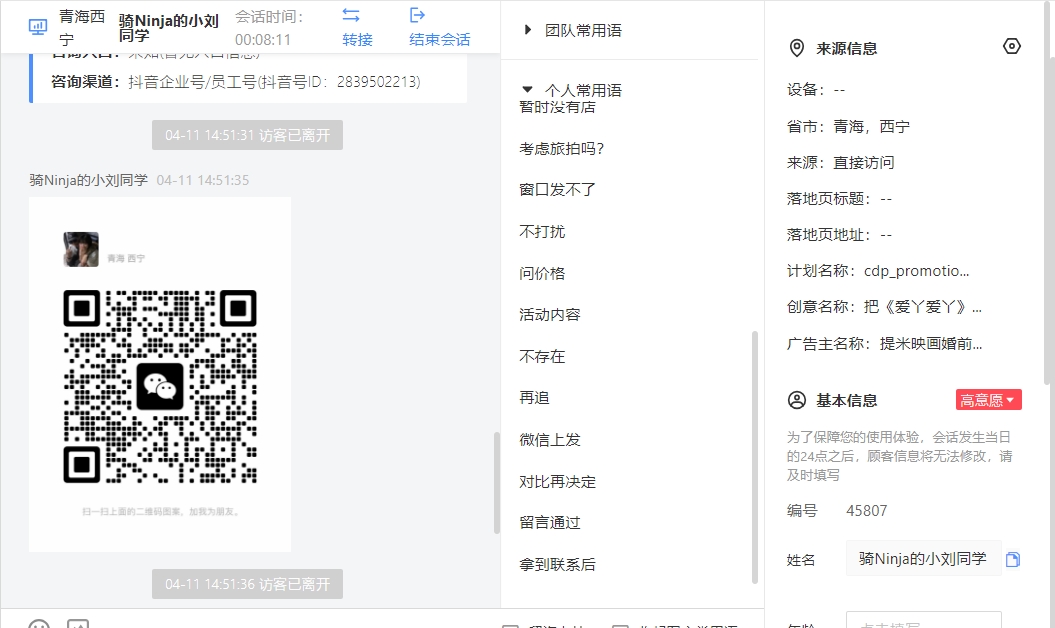This screenshot has height=628, width=1055.
Task: Select the quick phrase 再追
Action: pos(534,398)
